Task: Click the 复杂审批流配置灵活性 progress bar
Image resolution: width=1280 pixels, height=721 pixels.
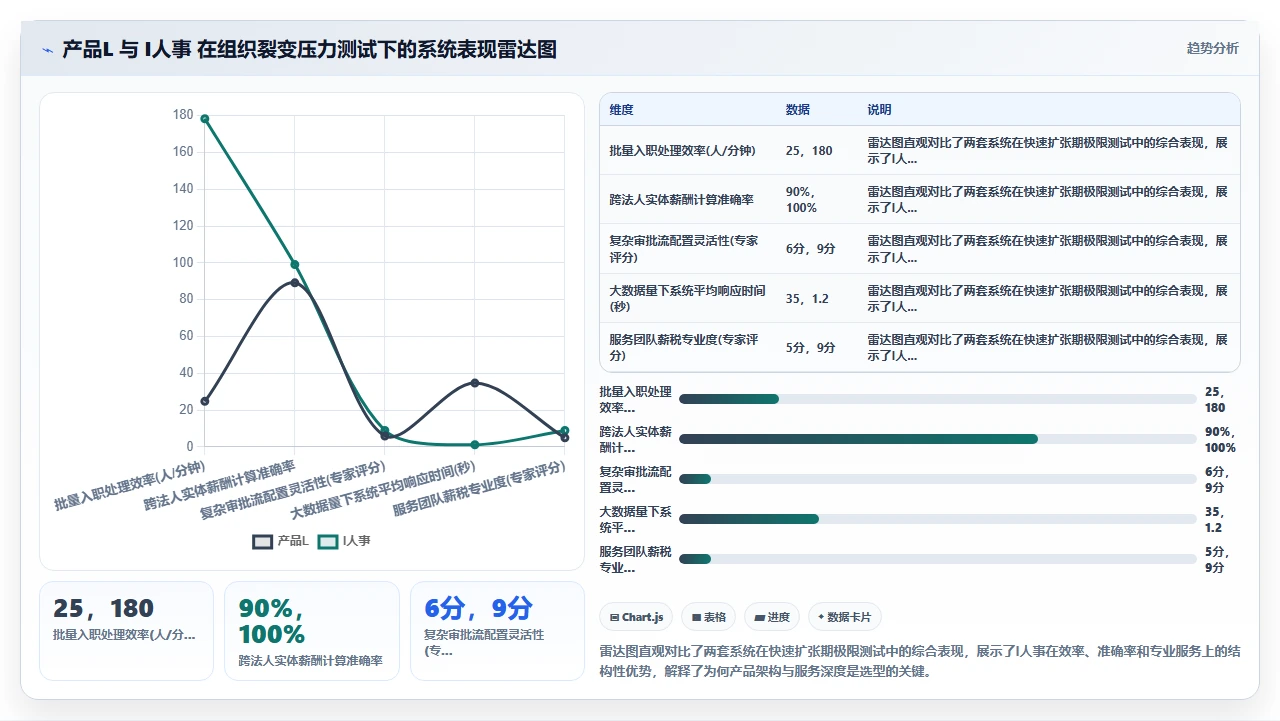Action: pos(937,479)
